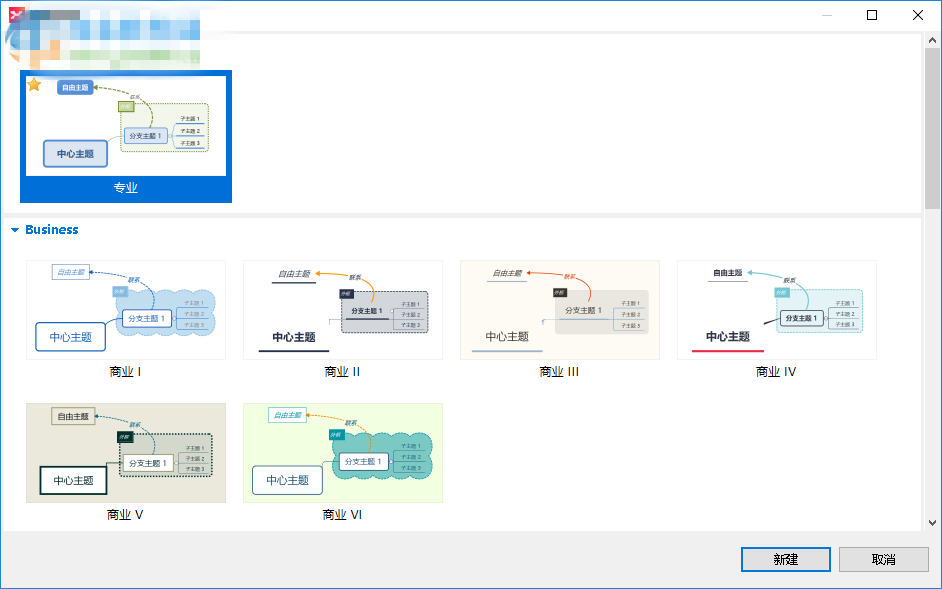942x589 pixels.
Task: Collapse the Business section triangle
Action: (14, 230)
